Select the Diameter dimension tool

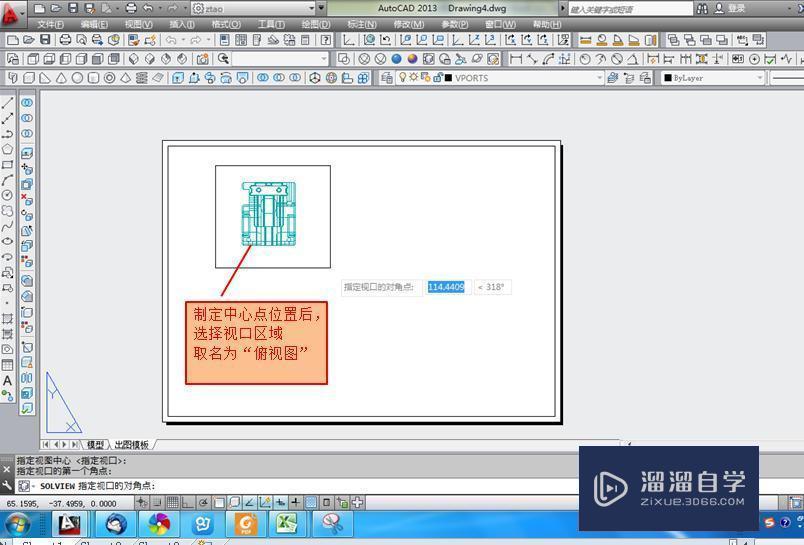tap(617, 59)
